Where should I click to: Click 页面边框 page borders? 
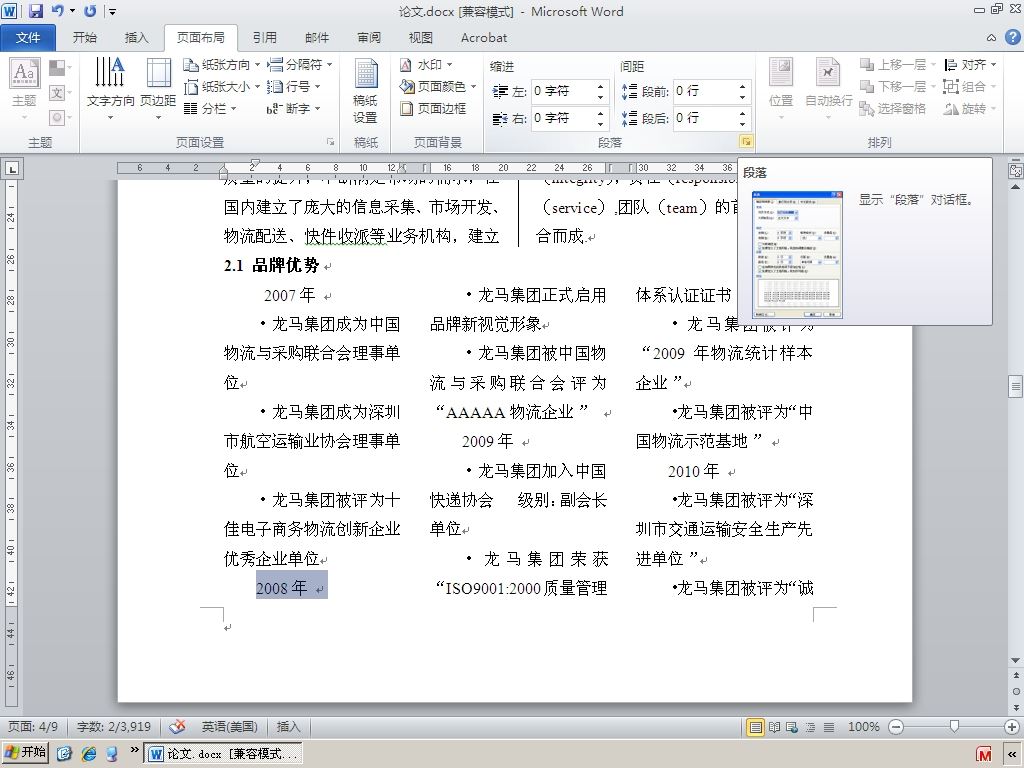coord(434,108)
